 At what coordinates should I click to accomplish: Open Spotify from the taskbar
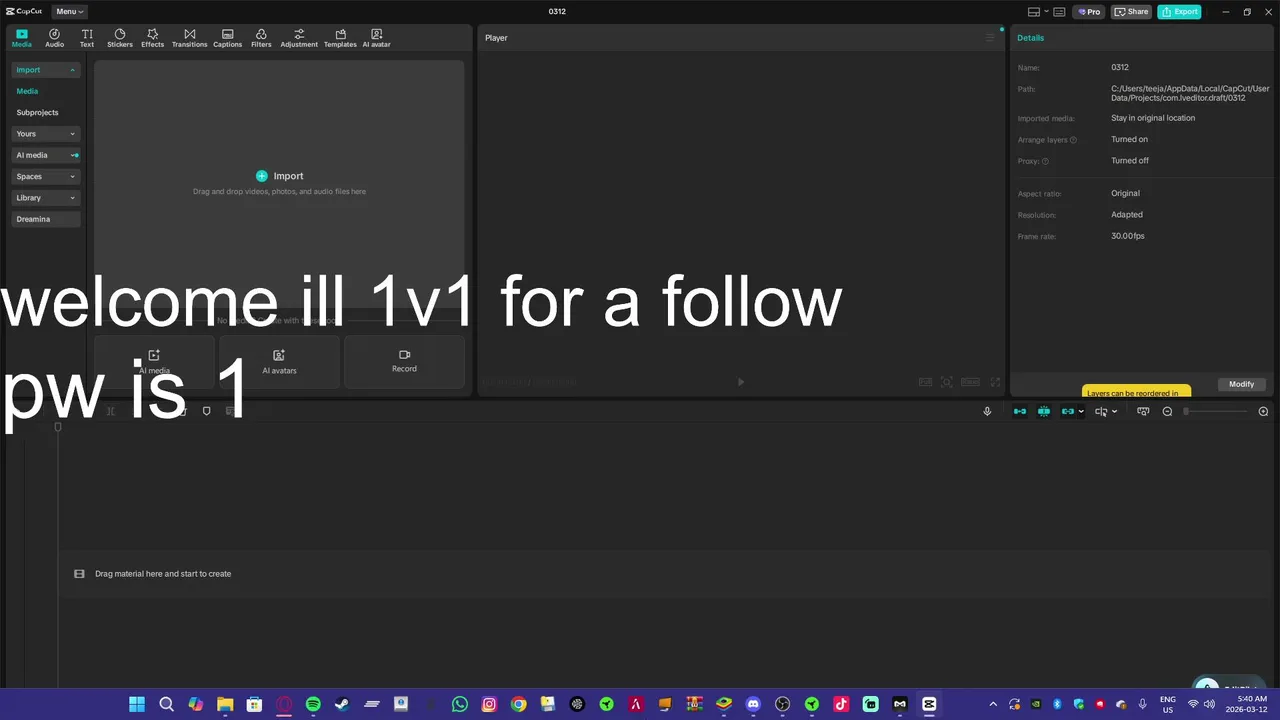(x=313, y=704)
